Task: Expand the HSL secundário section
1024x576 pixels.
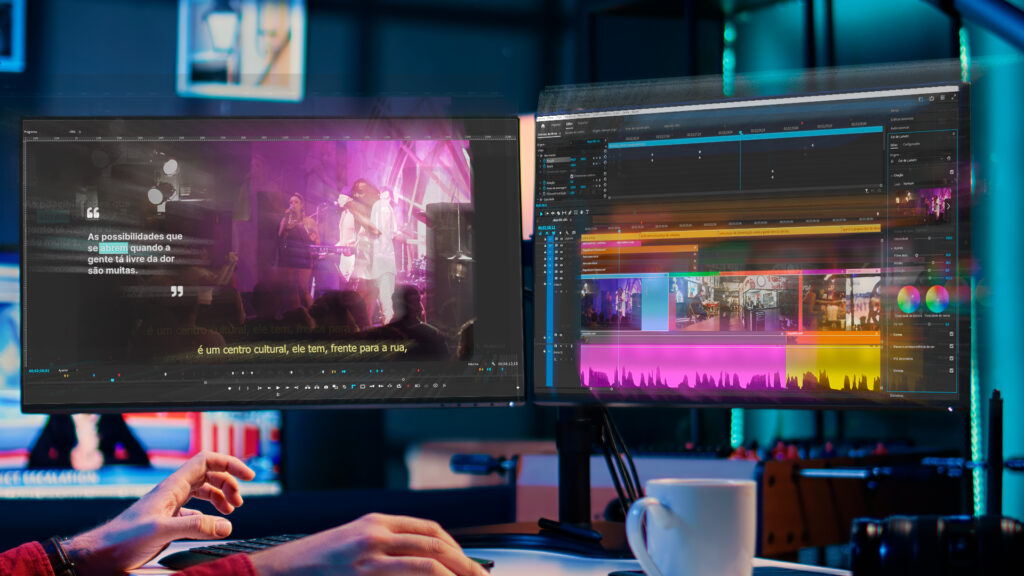Action: point(891,359)
